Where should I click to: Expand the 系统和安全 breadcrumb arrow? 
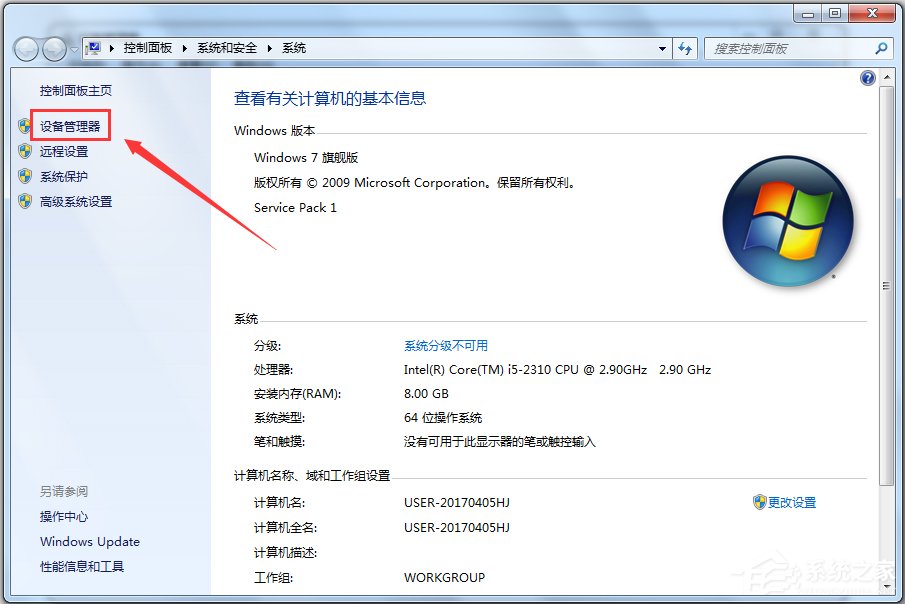pos(270,48)
